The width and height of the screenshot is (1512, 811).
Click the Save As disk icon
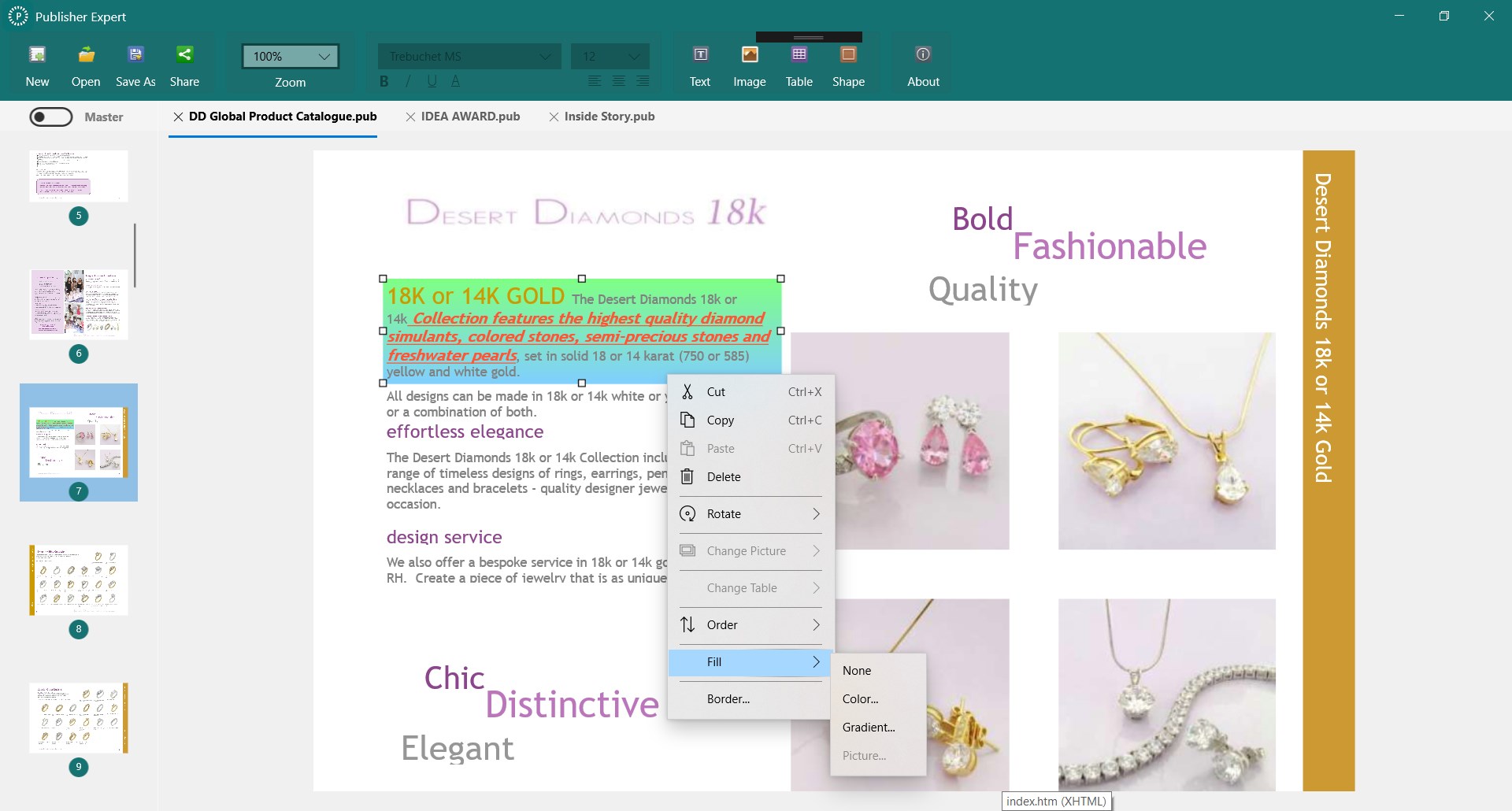135,54
